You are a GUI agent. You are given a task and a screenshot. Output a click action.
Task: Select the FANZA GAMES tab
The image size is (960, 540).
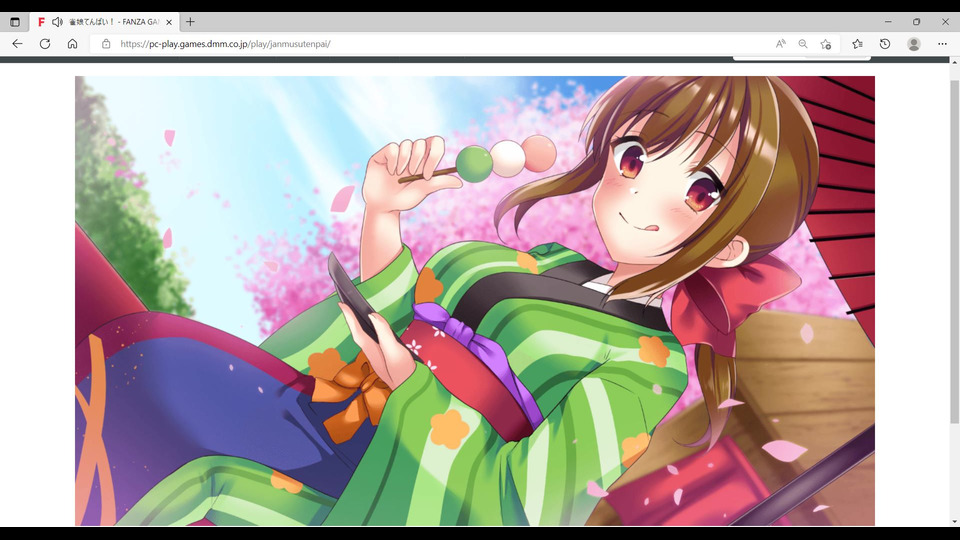(105, 22)
